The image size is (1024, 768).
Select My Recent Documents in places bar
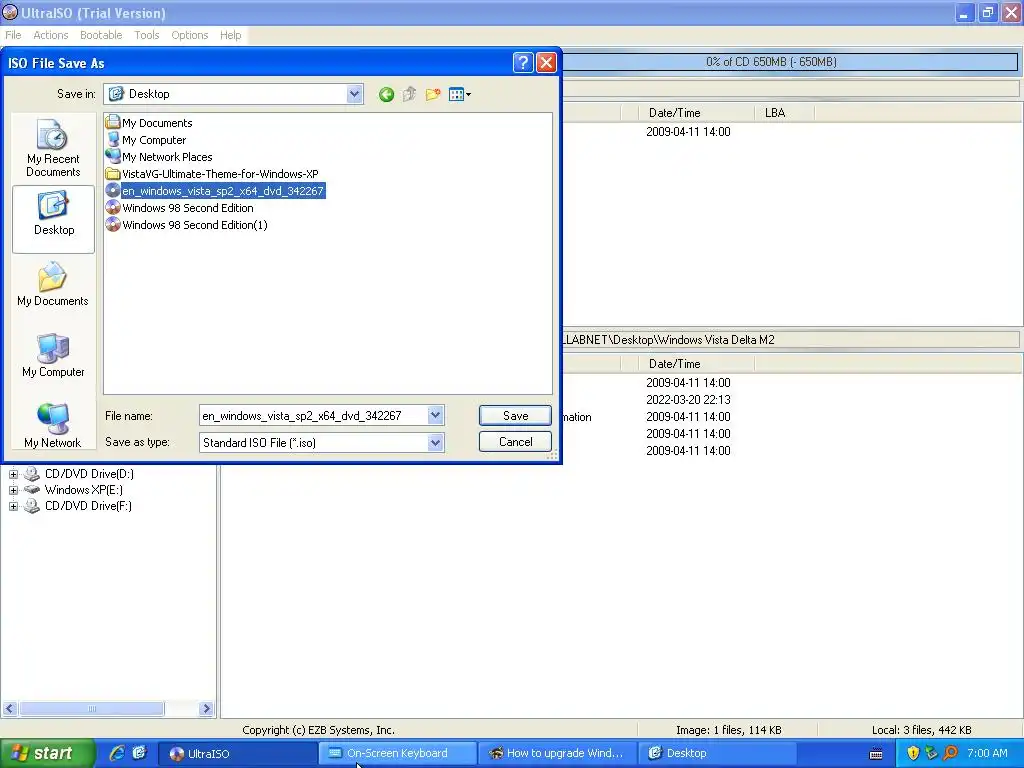(x=53, y=148)
